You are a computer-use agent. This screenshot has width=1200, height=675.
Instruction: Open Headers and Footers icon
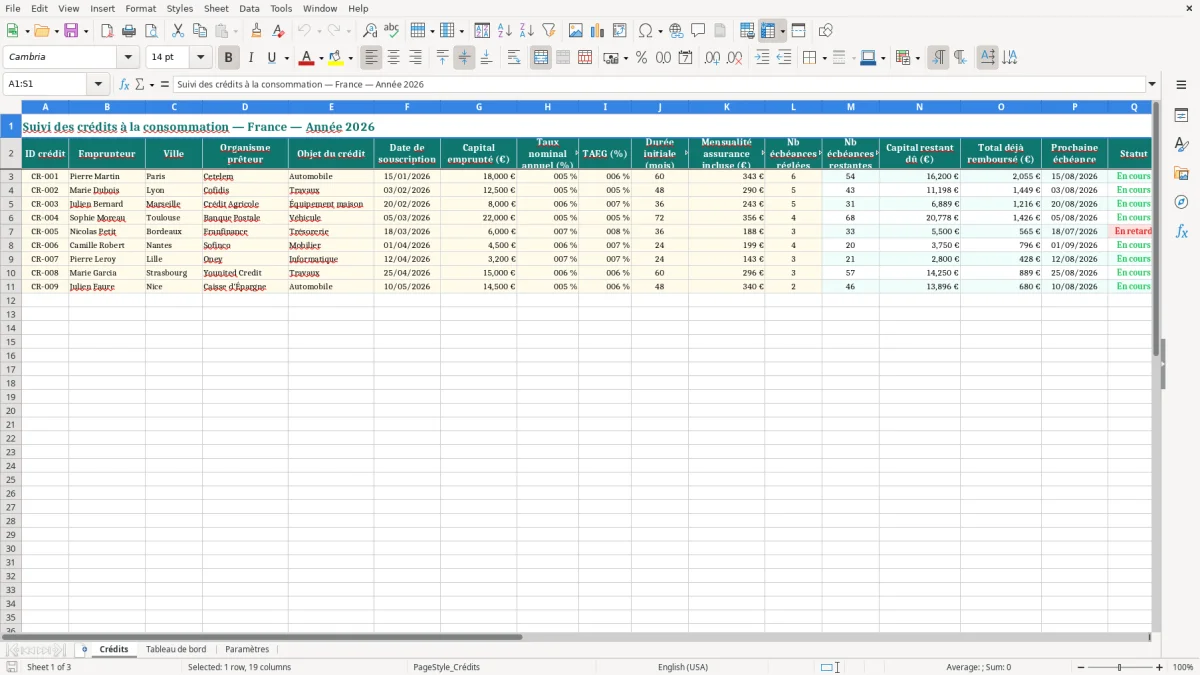coord(720,31)
